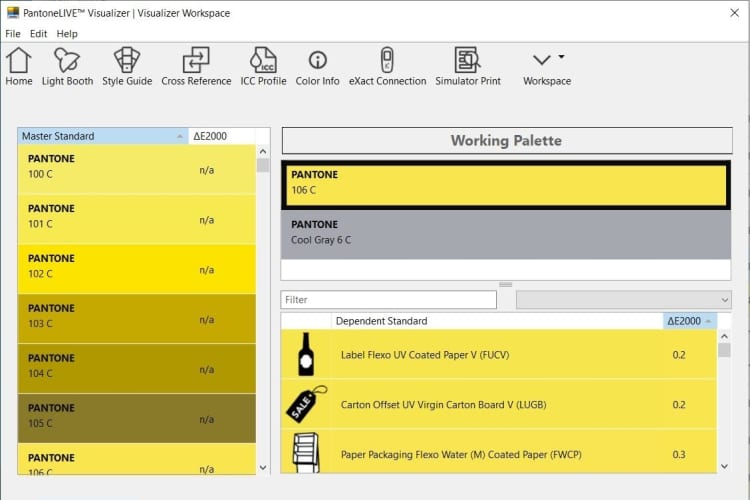Sort by Master Standard column header
Viewport: 750px width, 500px height.
click(x=103, y=136)
